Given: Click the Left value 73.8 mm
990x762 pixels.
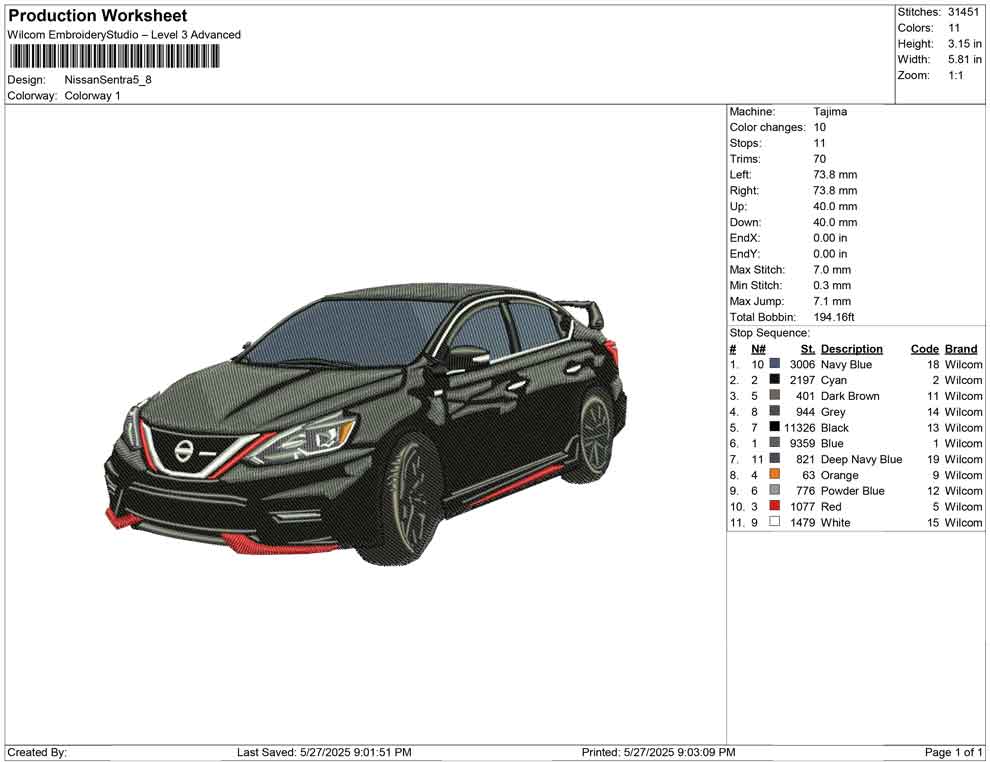Looking at the screenshot, I should [835, 175].
